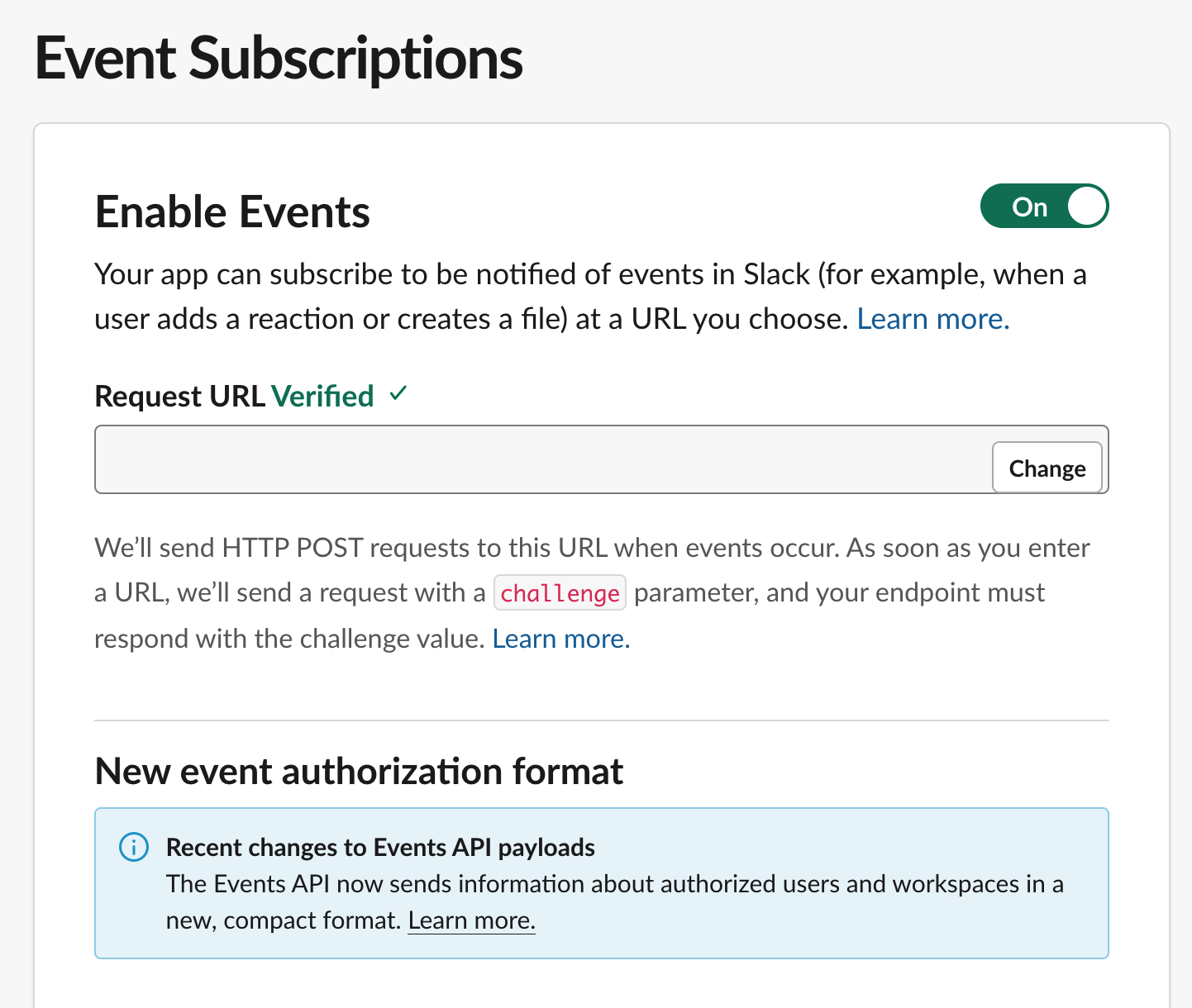Open Learn more link in Events API payloads notice
Viewport: 1192px width, 1008px height.
point(472,920)
